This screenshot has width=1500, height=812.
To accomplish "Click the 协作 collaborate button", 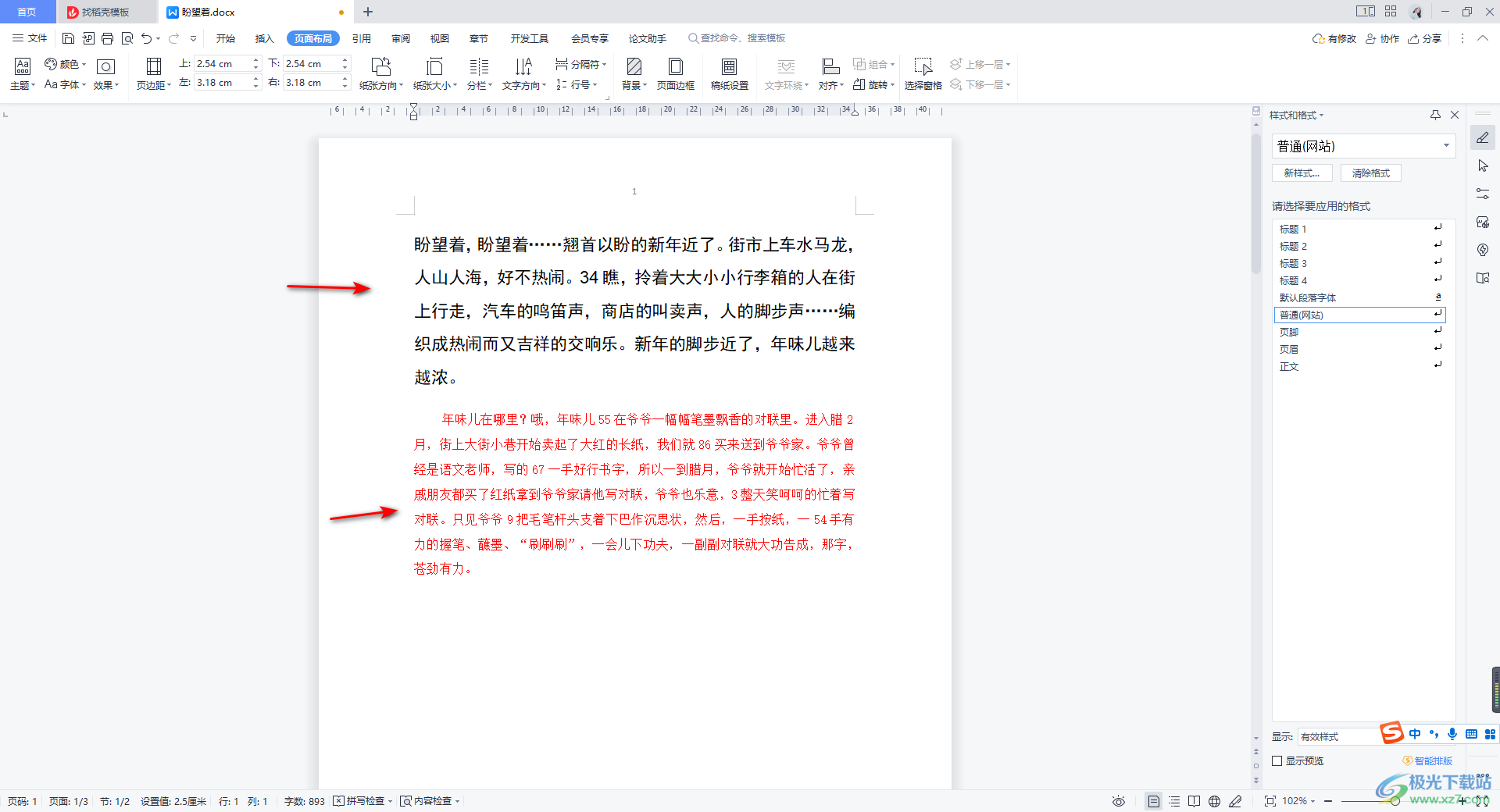I will [1382, 38].
